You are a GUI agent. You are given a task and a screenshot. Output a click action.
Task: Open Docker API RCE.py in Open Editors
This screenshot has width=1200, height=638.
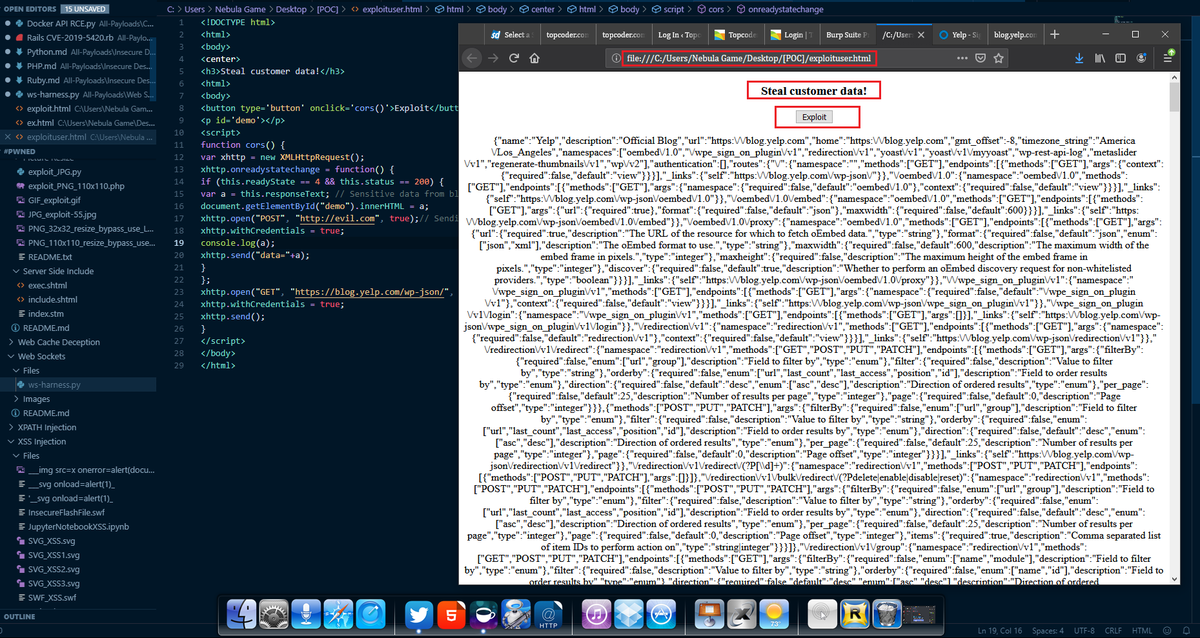[80, 22]
